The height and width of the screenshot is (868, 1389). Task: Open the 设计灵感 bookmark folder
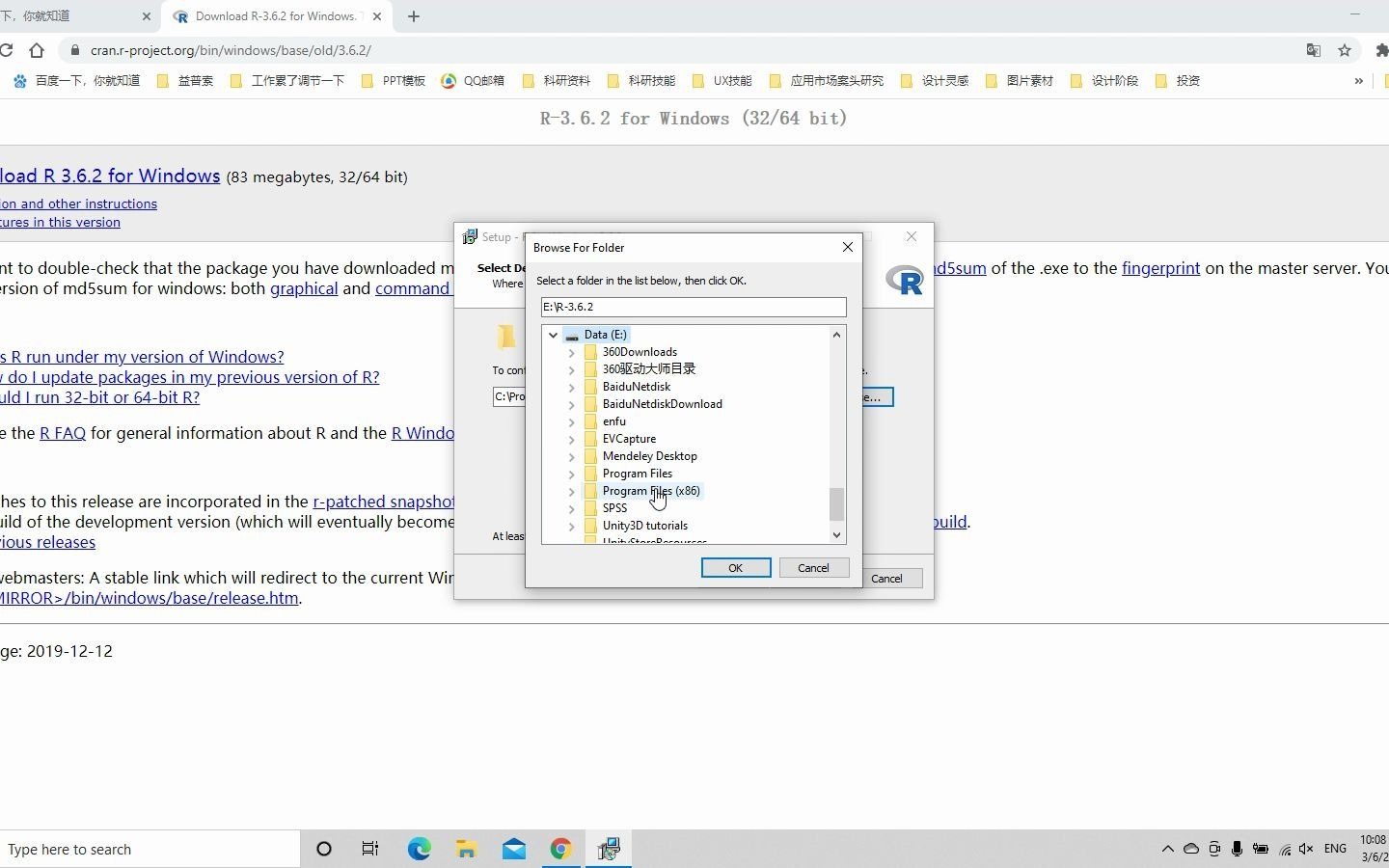(935, 81)
